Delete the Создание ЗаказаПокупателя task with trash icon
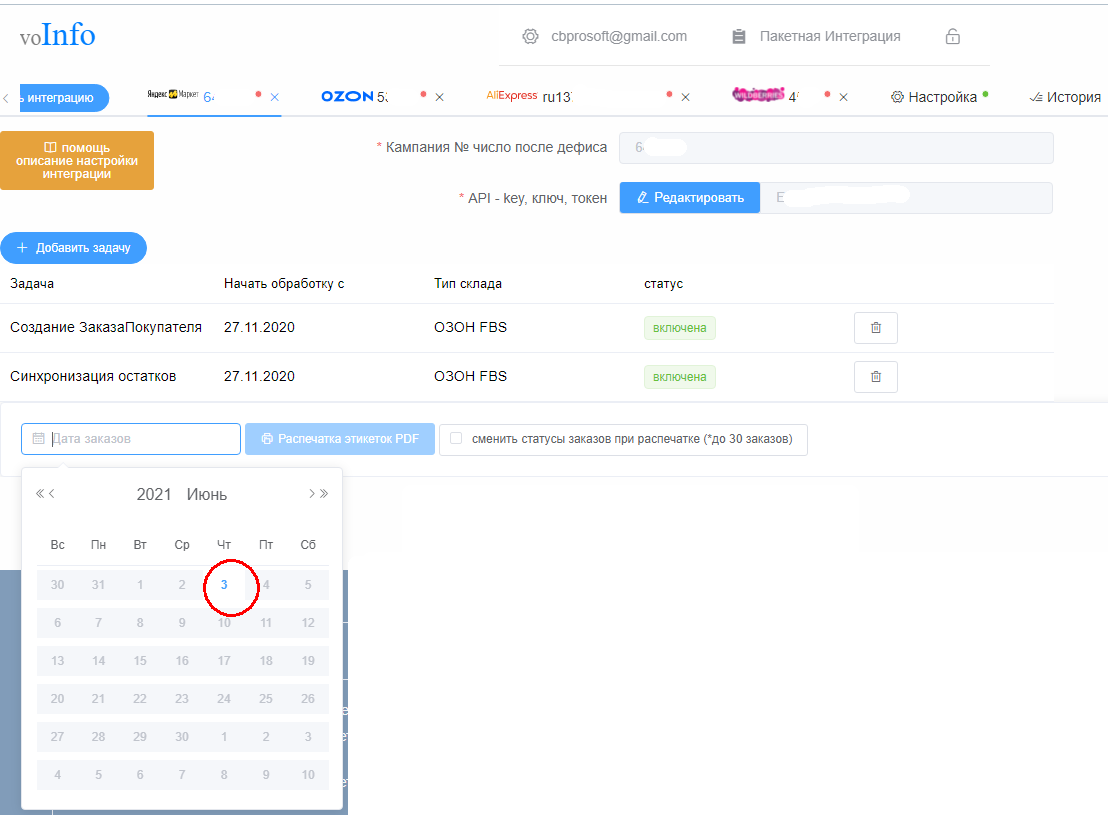This screenshot has height=815, width=1108. [x=875, y=328]
